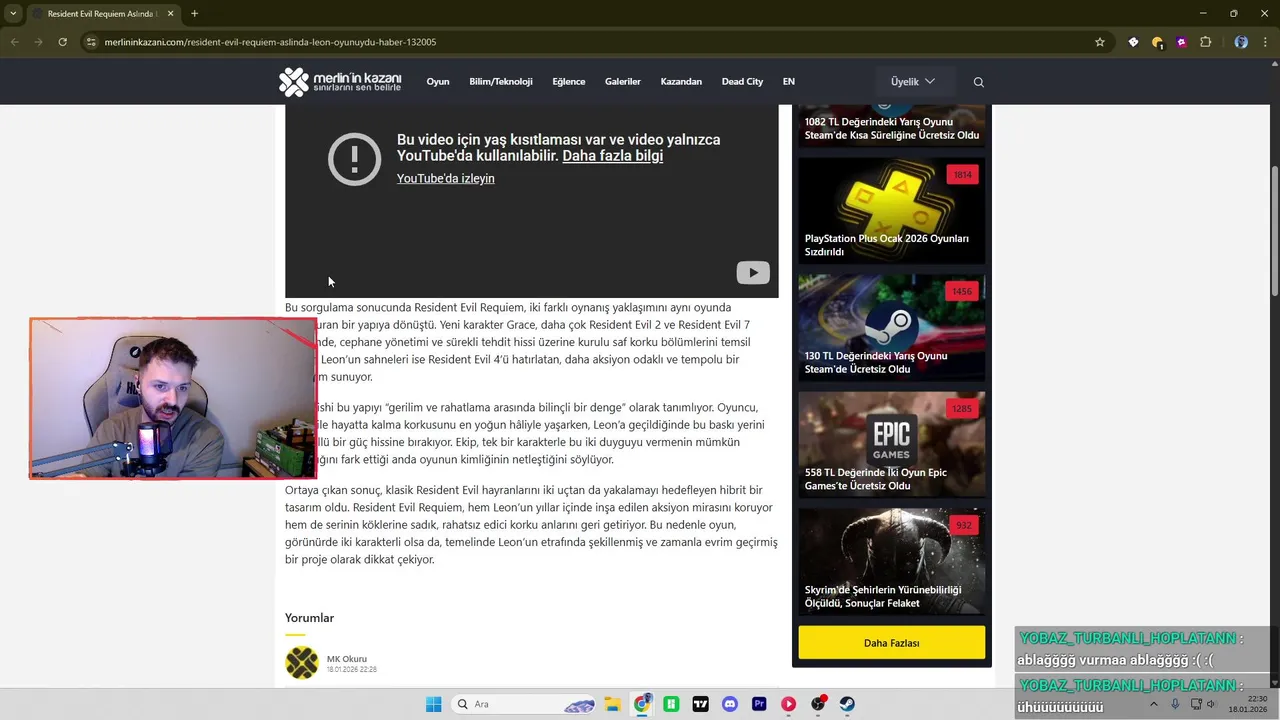Screen dimensions: 1280x720
Task: Open the site search magnifier icon
Action: (979, 82)
